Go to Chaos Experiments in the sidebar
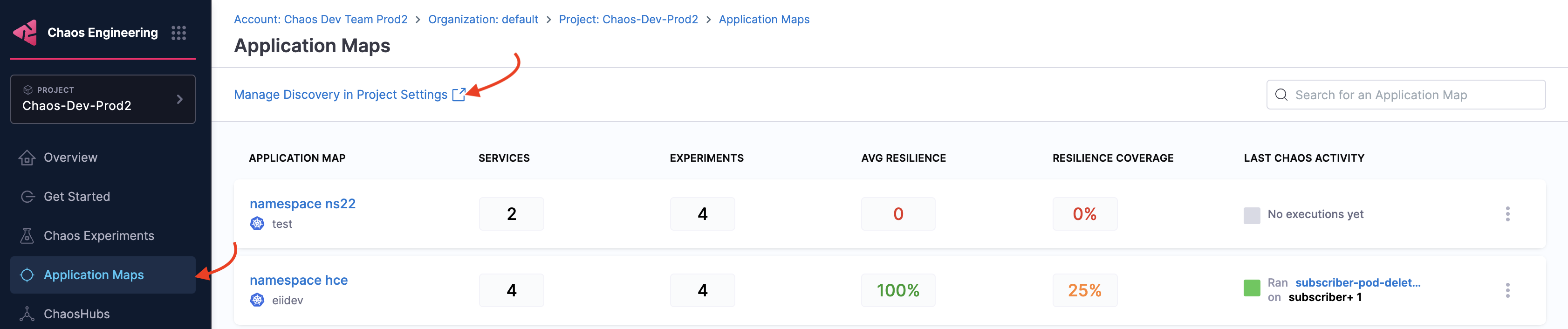The height and width of the screenshot is (329, 1568). [x=99, y=236]
